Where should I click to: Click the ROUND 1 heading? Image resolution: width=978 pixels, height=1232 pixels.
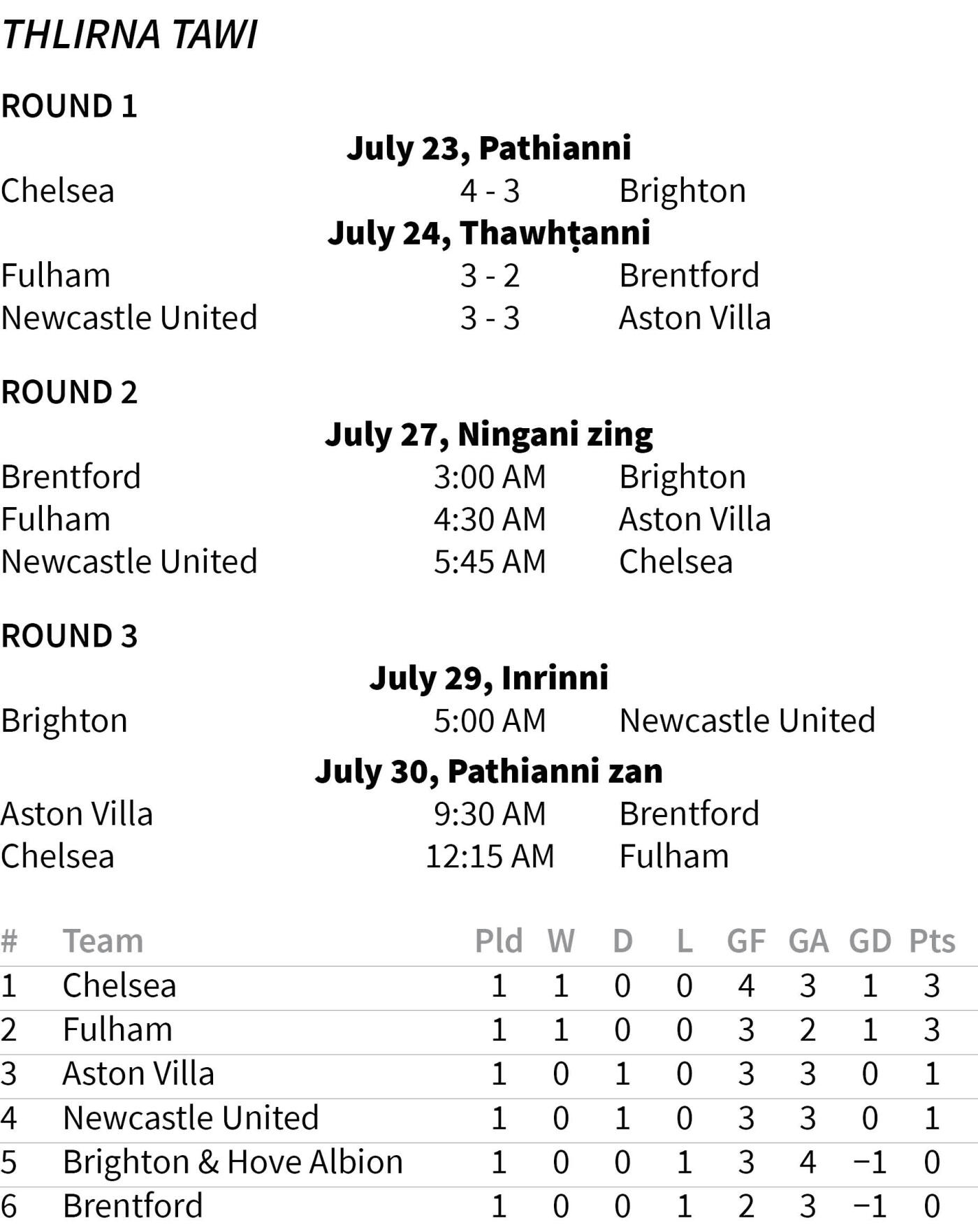click(x=69, y=106)
